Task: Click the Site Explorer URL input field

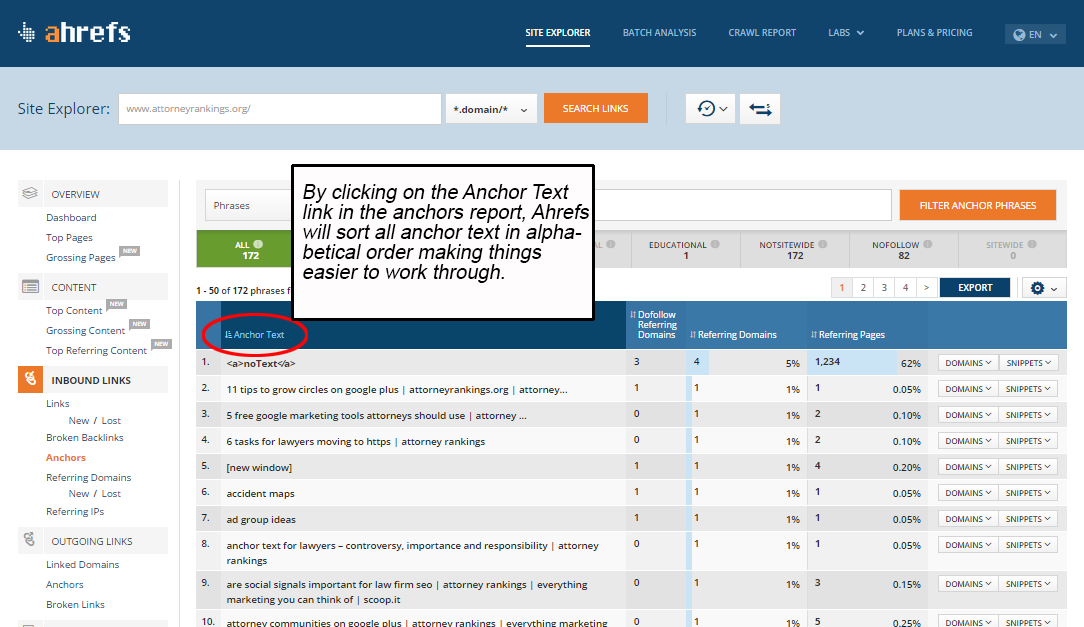Action: (x=279, y=109)
